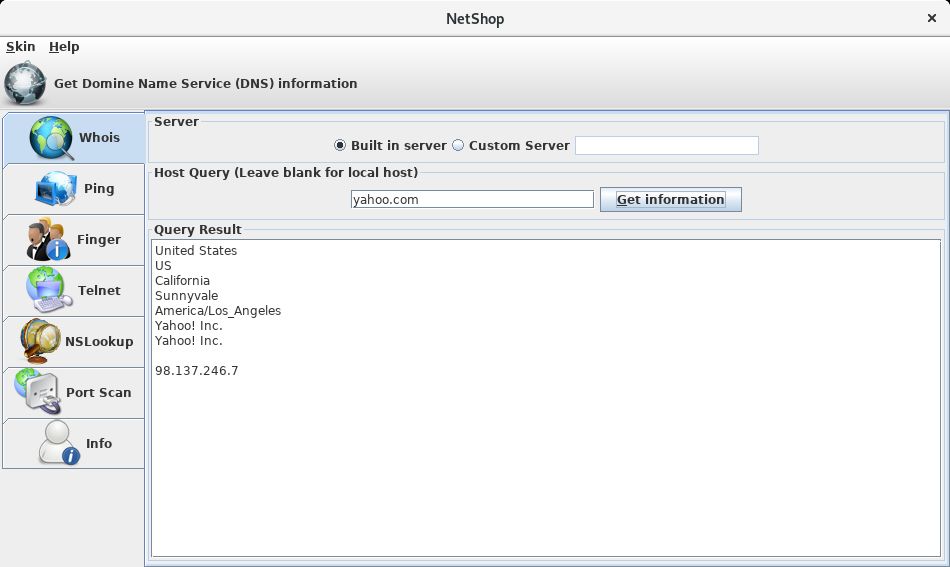Click the Custom Server address field
Screen dimensions: 950x567
tap(666, 145)
